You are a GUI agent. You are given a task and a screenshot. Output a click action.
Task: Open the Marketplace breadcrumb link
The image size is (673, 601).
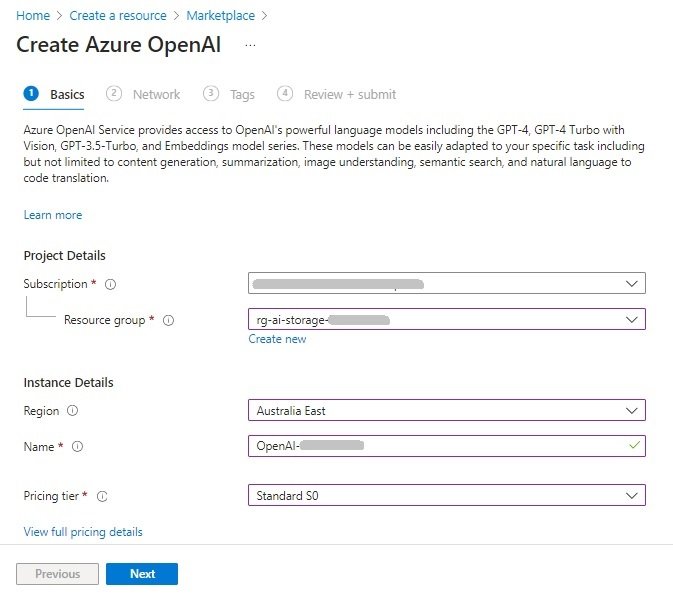pos(221,16)
